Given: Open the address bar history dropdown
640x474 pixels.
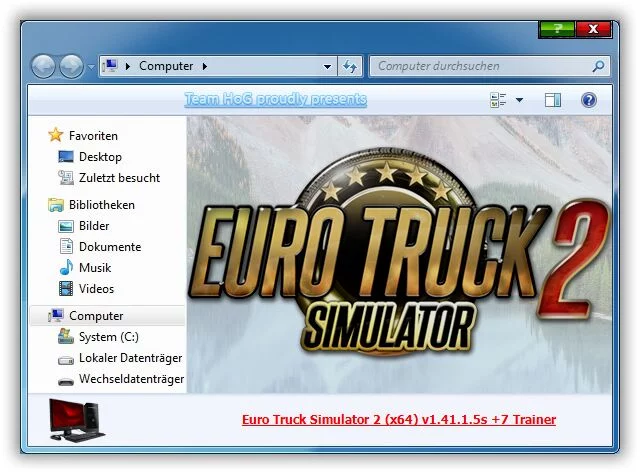Looking at the screenshot, I should click(327, 67).
